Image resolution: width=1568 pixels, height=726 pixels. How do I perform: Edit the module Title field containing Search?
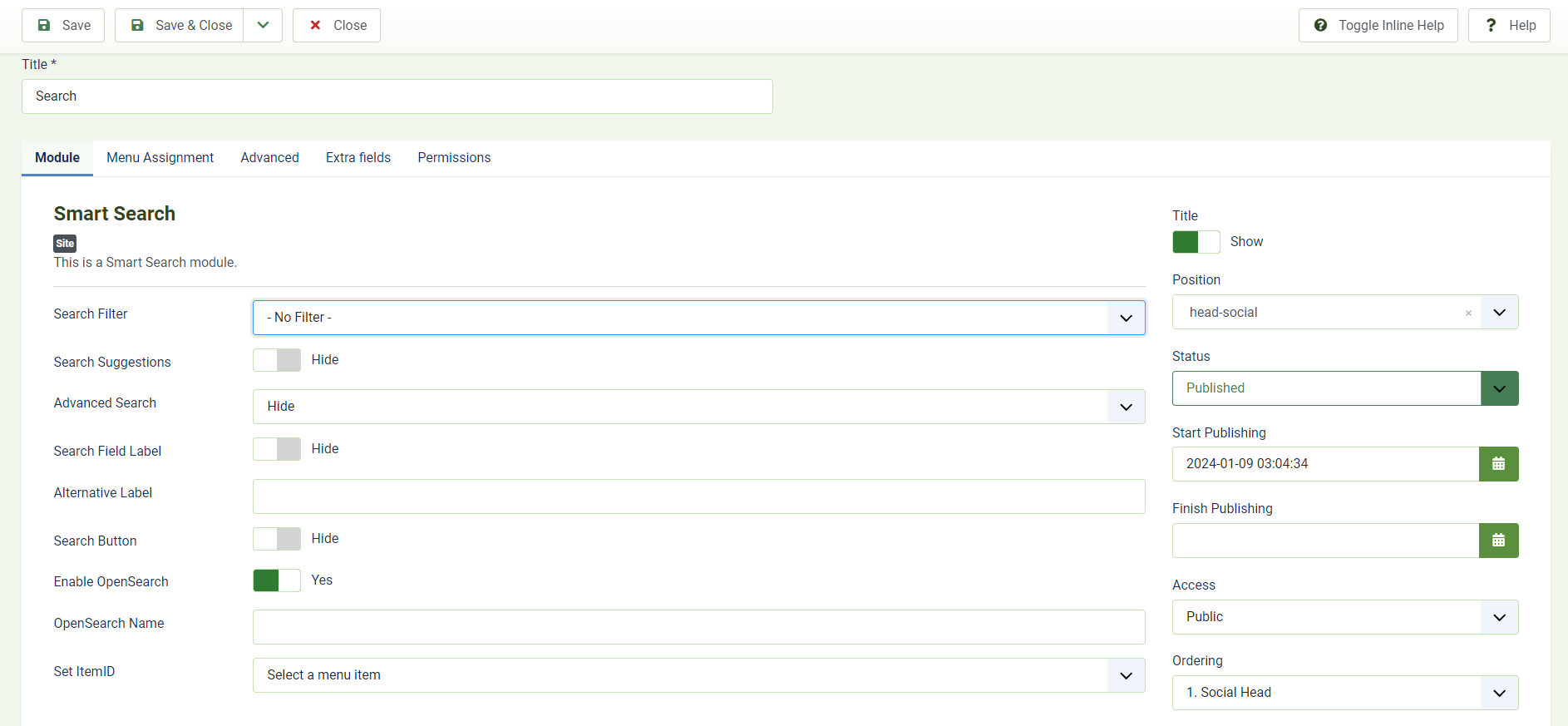coord(397,96)
